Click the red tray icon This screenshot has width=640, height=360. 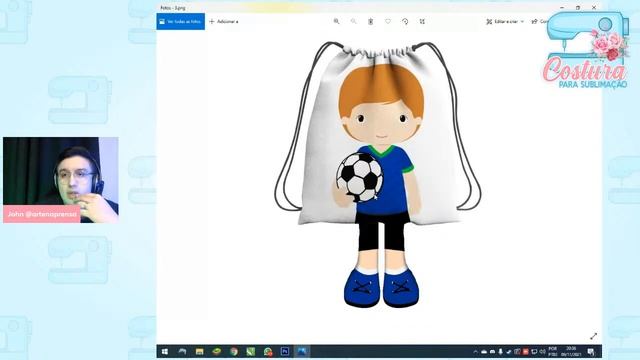click(526, 351)
